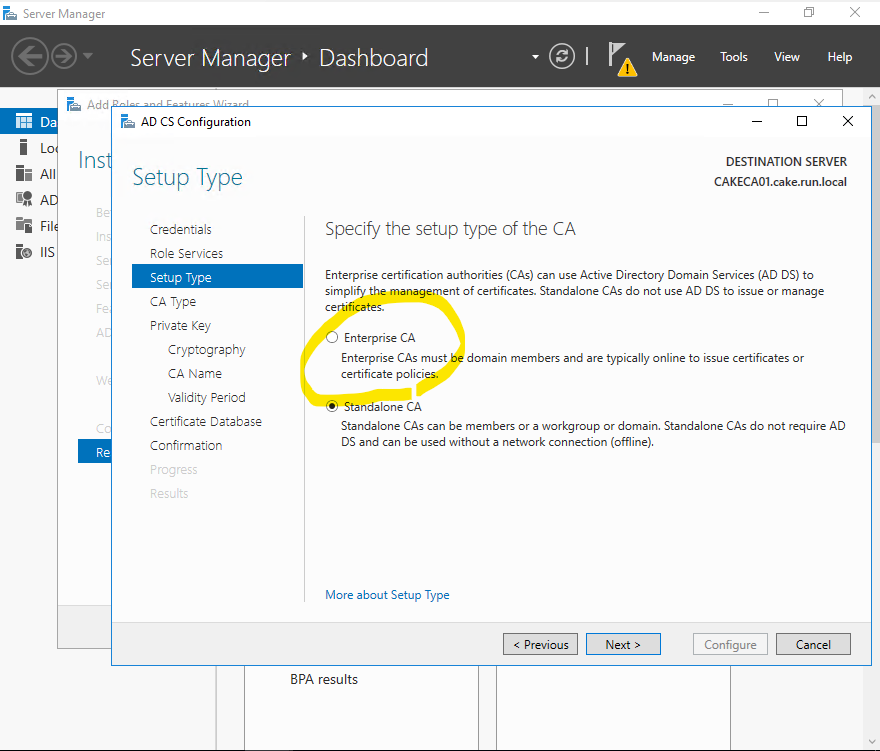Open the Manage menu
Viewport: 880px width, 751px height.
click(673, 57)
